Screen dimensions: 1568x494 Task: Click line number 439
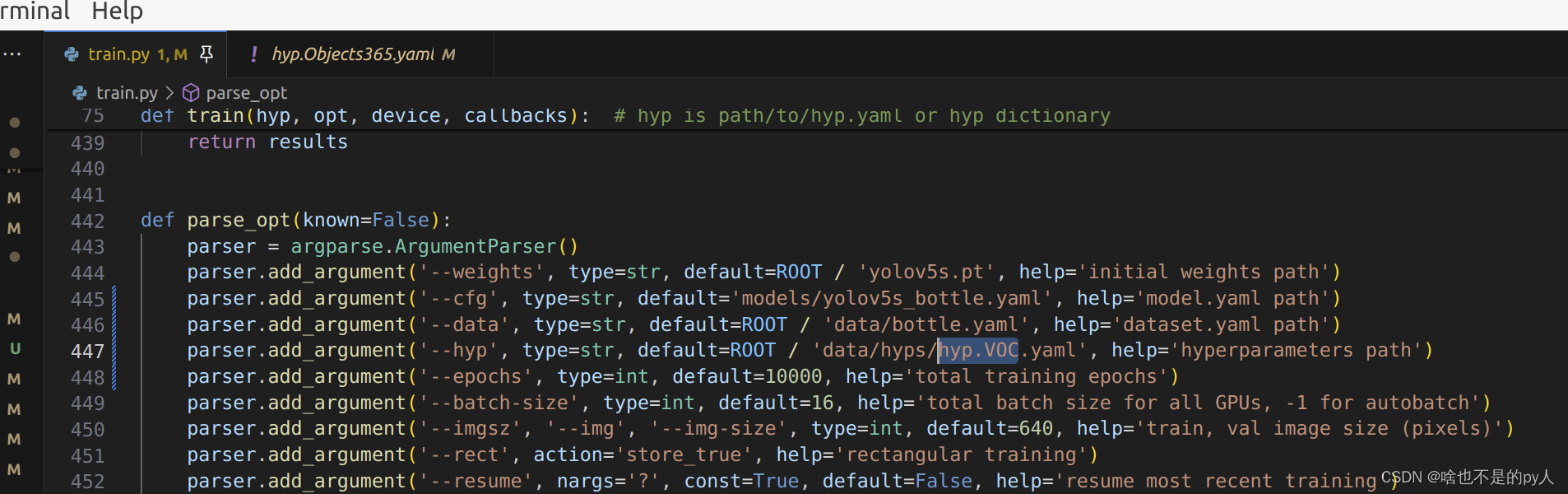(87, 143)
